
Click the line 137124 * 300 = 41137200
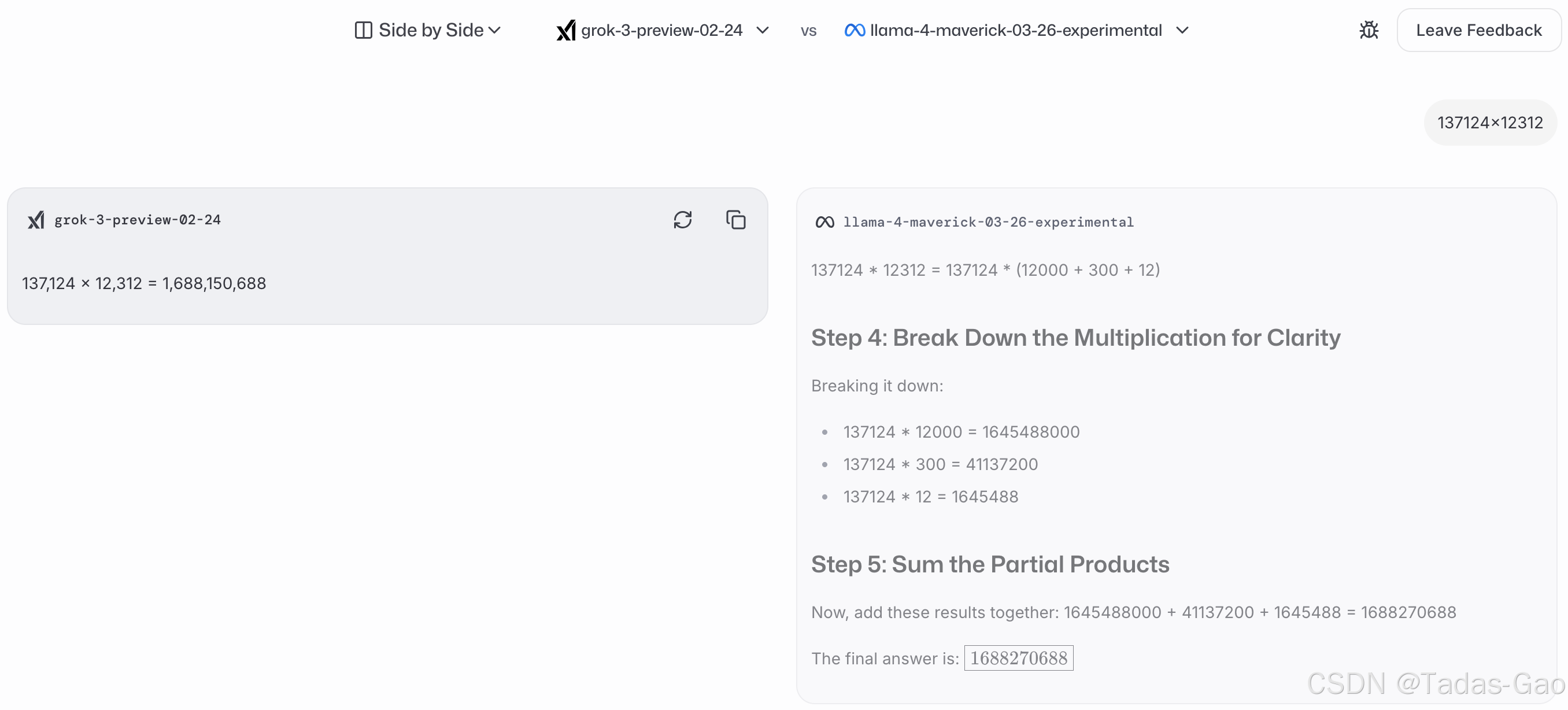[x=941, y=464]
